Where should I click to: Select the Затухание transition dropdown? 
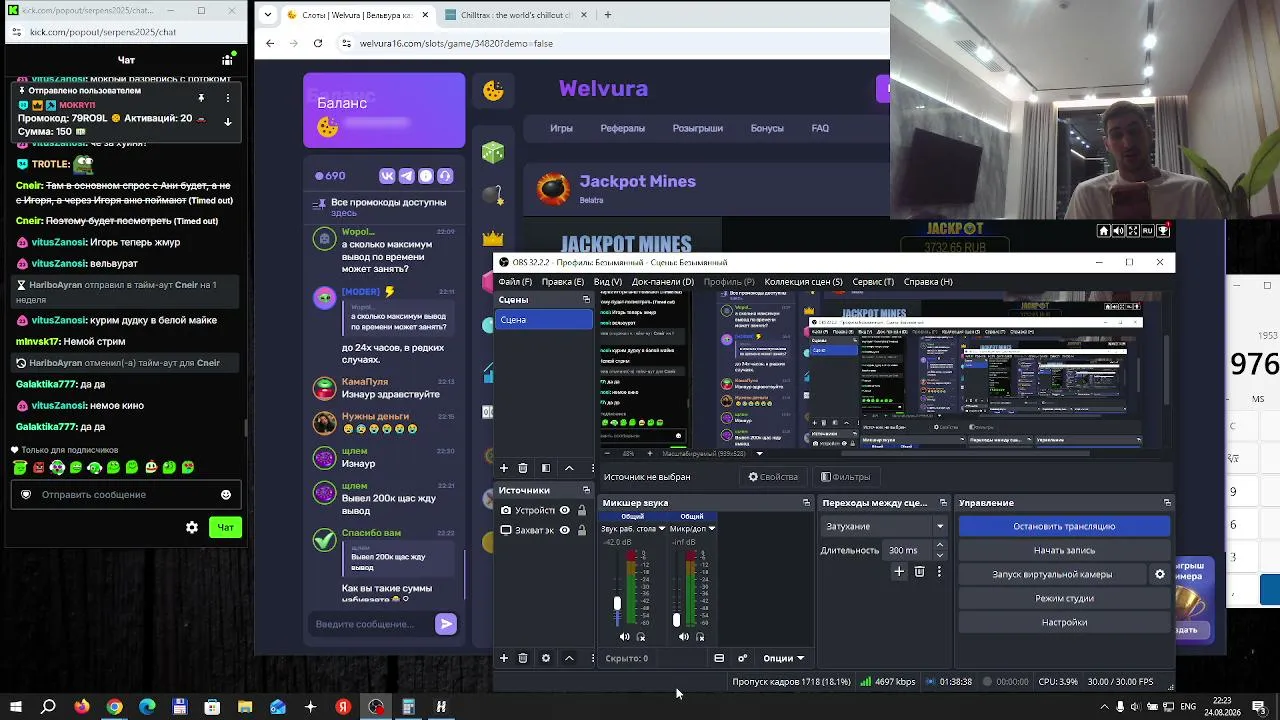[x=885, y=526]
